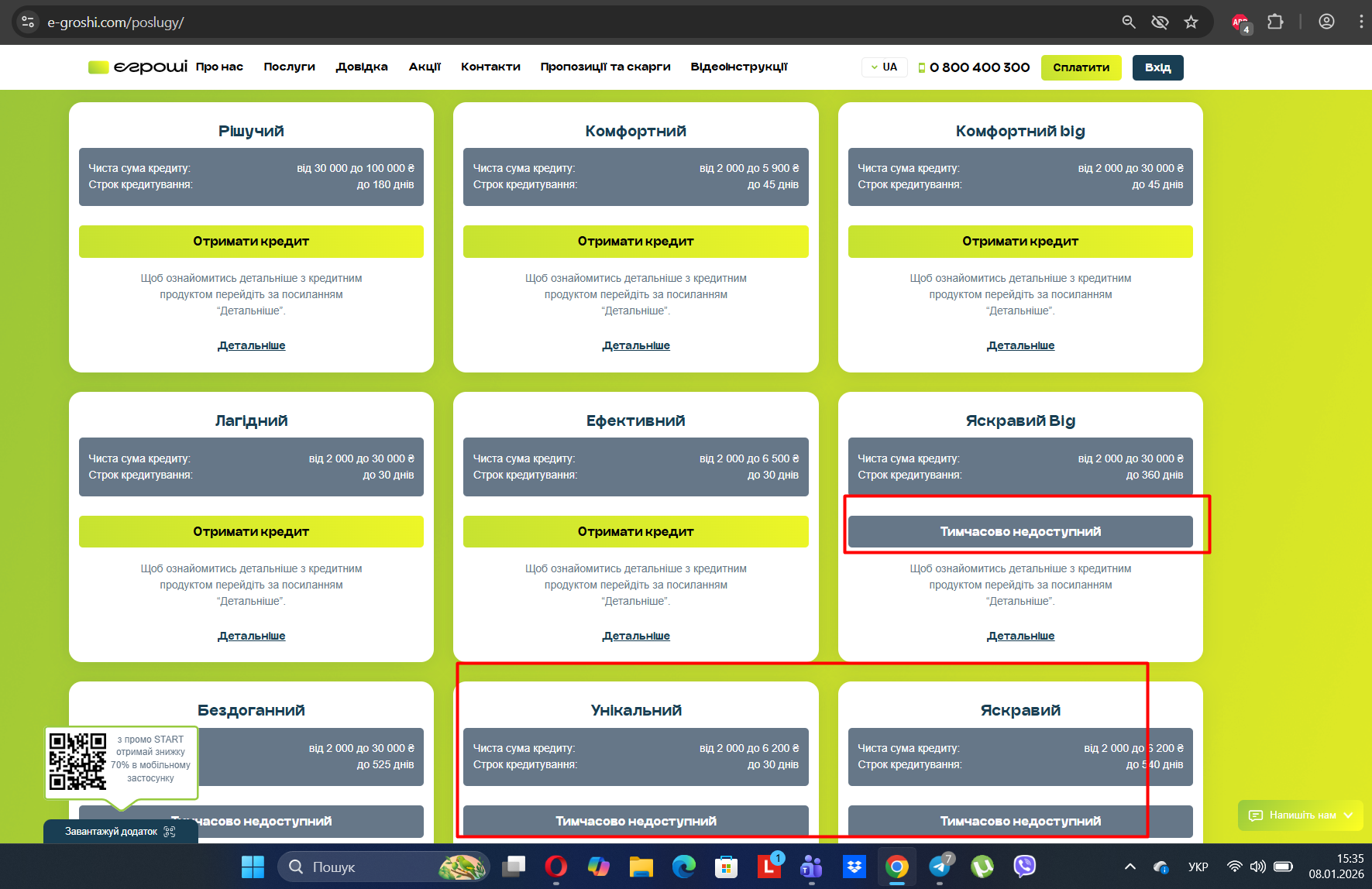
Task: Open the Акції menu item
Action: (425, 67)
